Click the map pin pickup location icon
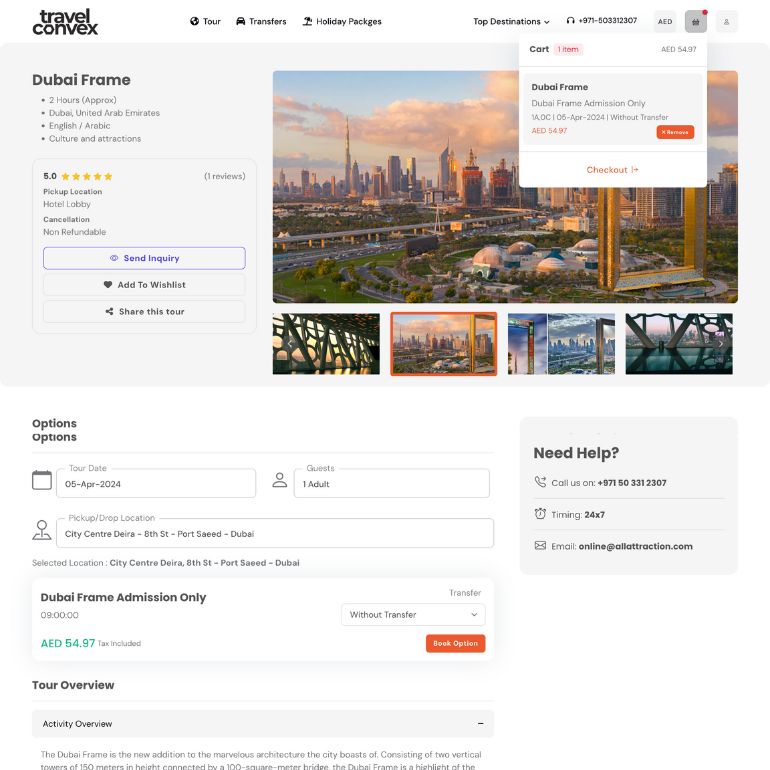The image size is (770, 770). pos(42,530)
